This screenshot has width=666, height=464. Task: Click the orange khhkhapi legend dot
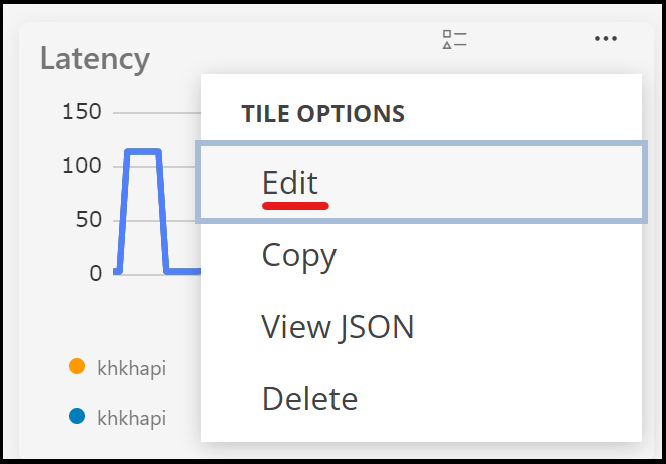(x=77, y=367)
